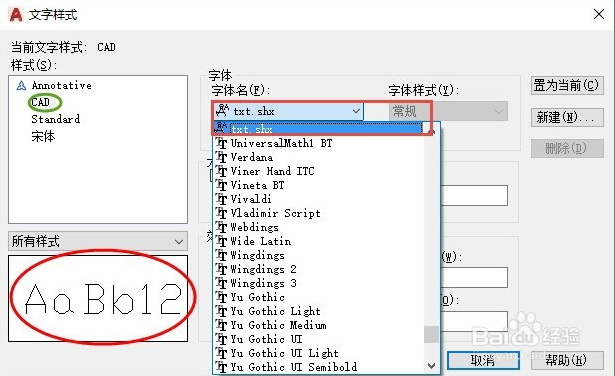
Task: Click the 取消 button
Action: tap(483, 360)
